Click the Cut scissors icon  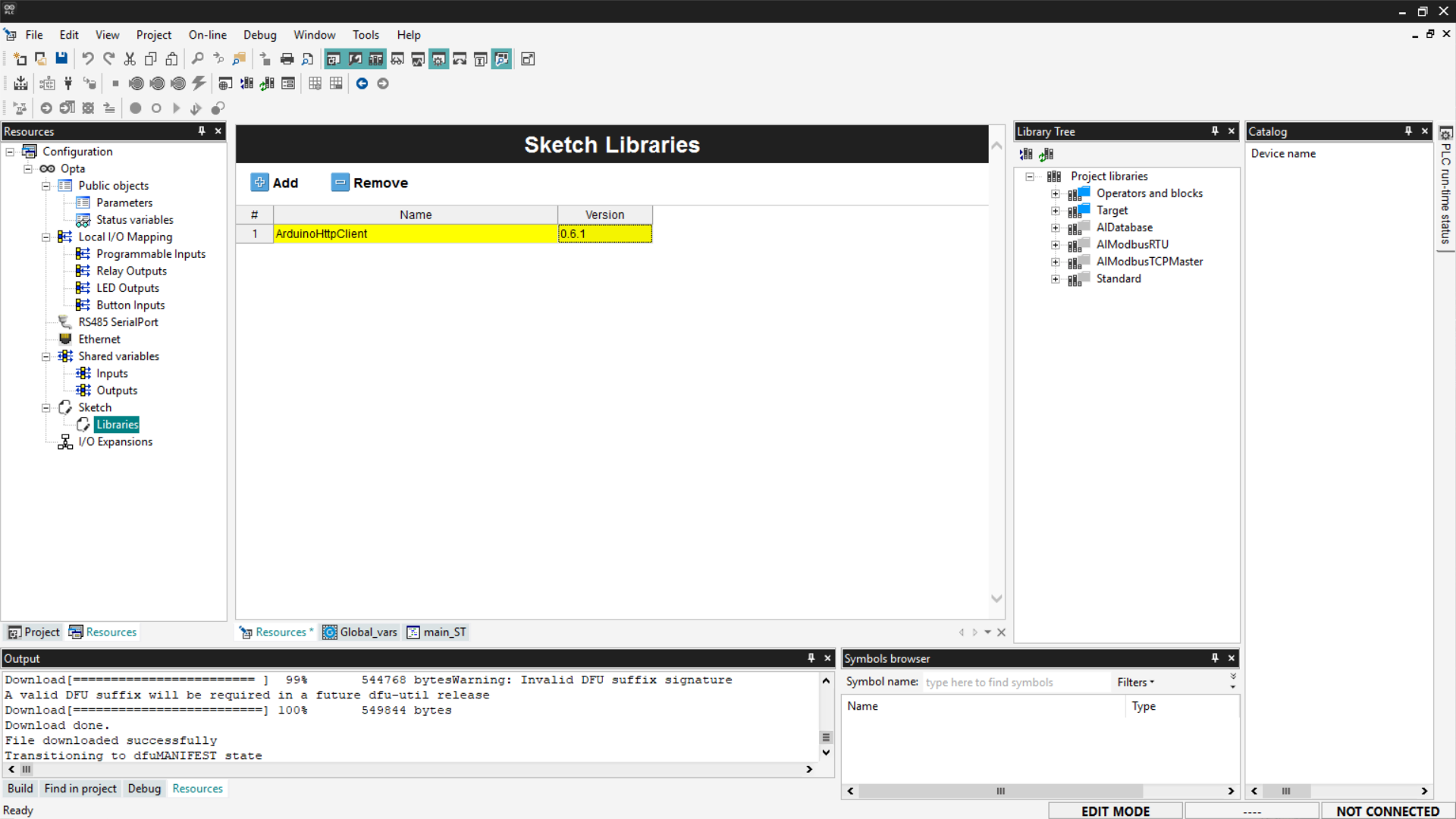click(130, 58)
